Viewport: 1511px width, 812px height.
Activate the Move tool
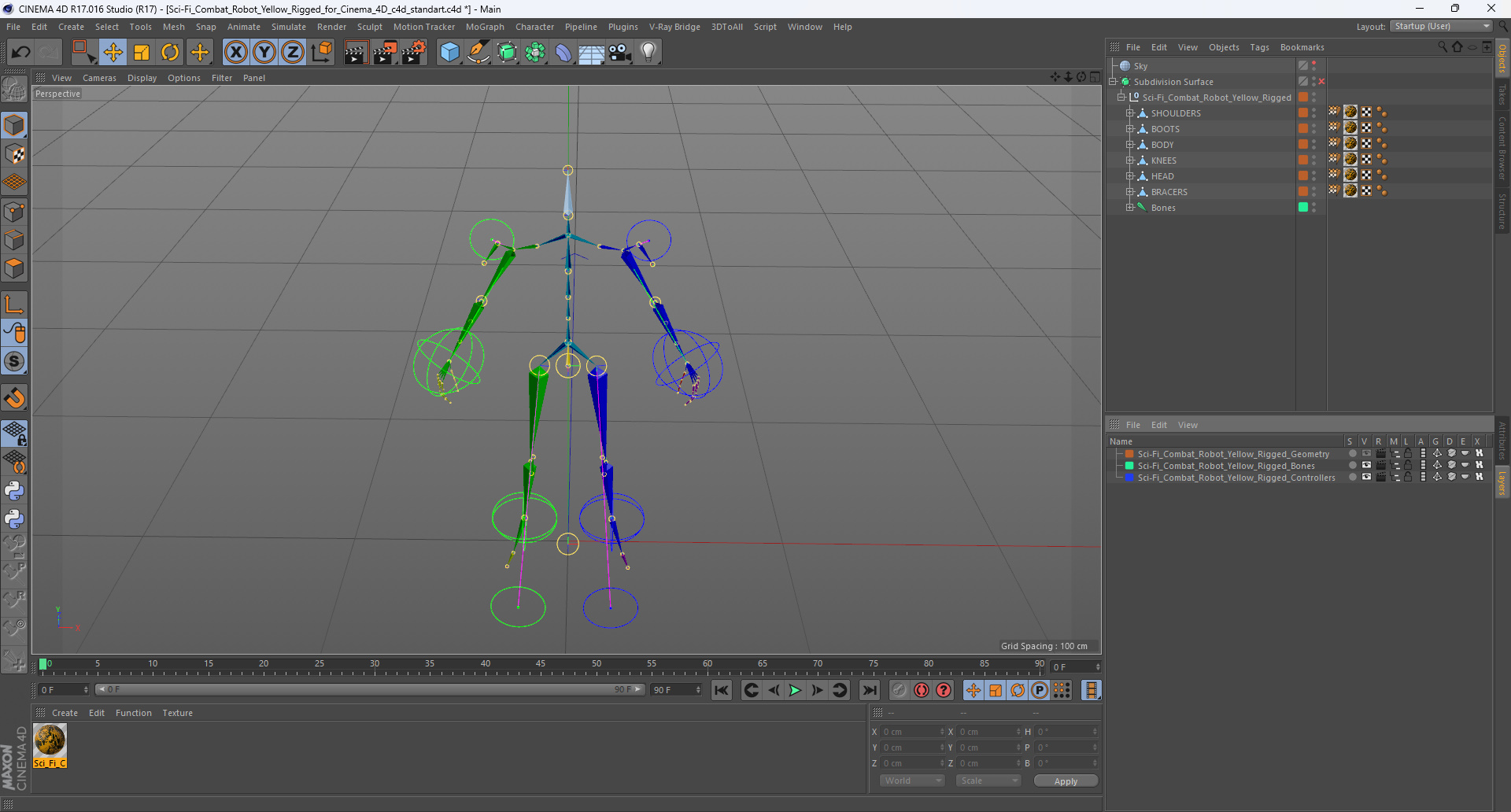pos(113,53)
